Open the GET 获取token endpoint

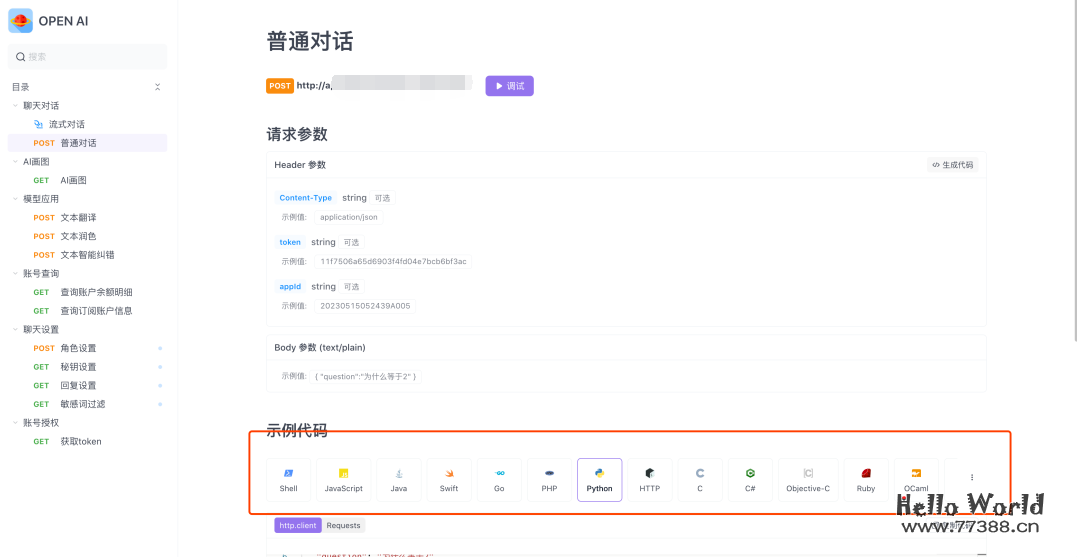click(x=87, y=441)
